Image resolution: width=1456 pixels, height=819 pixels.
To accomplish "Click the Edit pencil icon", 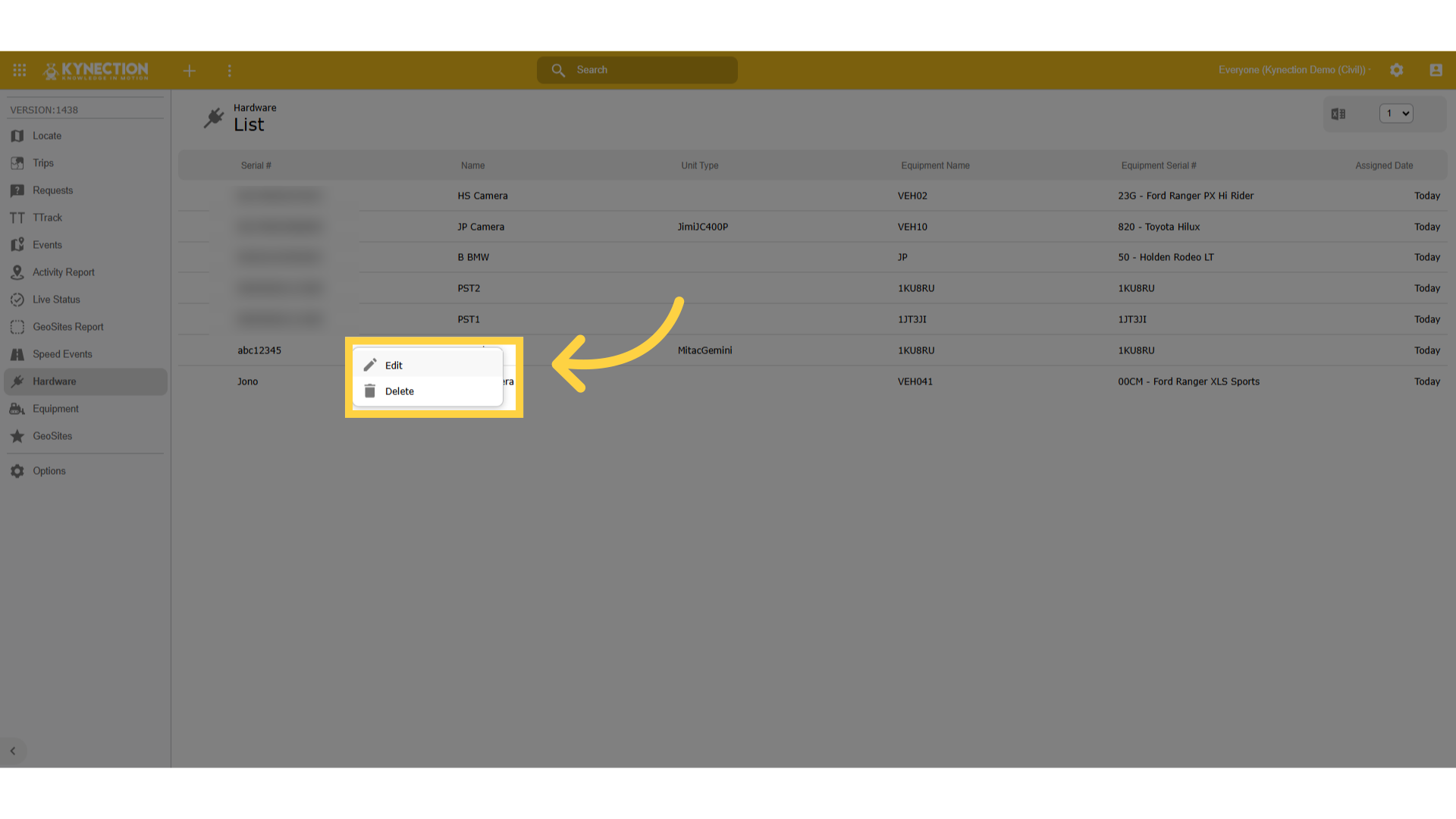I will point(370,365).
